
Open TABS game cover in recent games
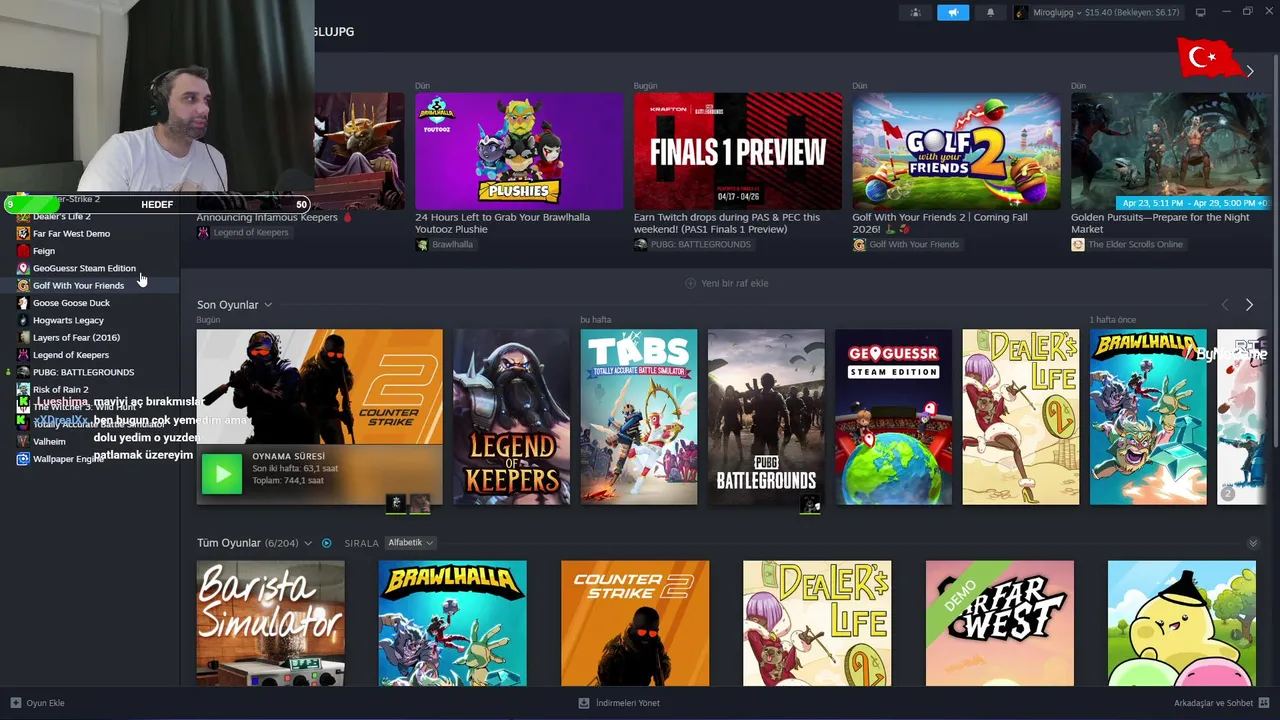pyautogui.click(x=639, y=417)
